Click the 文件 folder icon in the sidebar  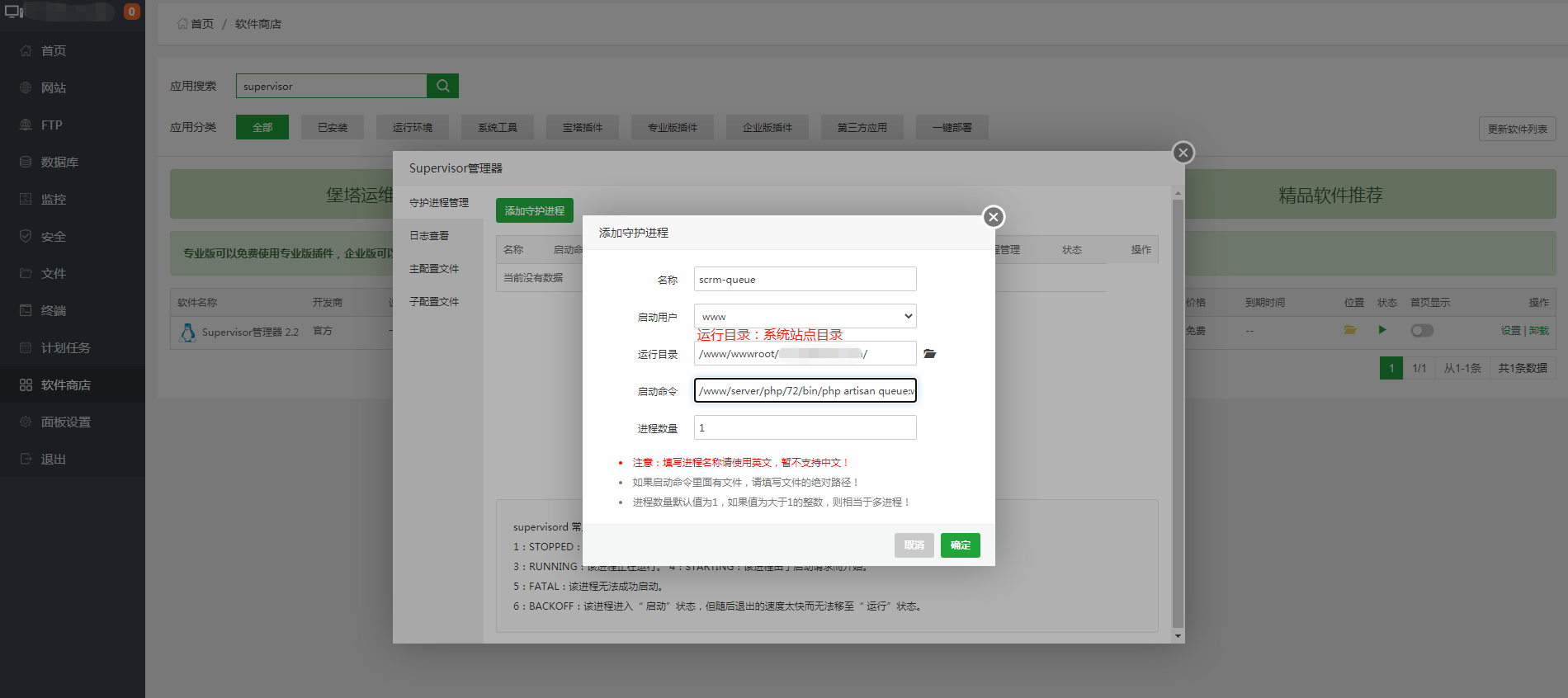26,273
